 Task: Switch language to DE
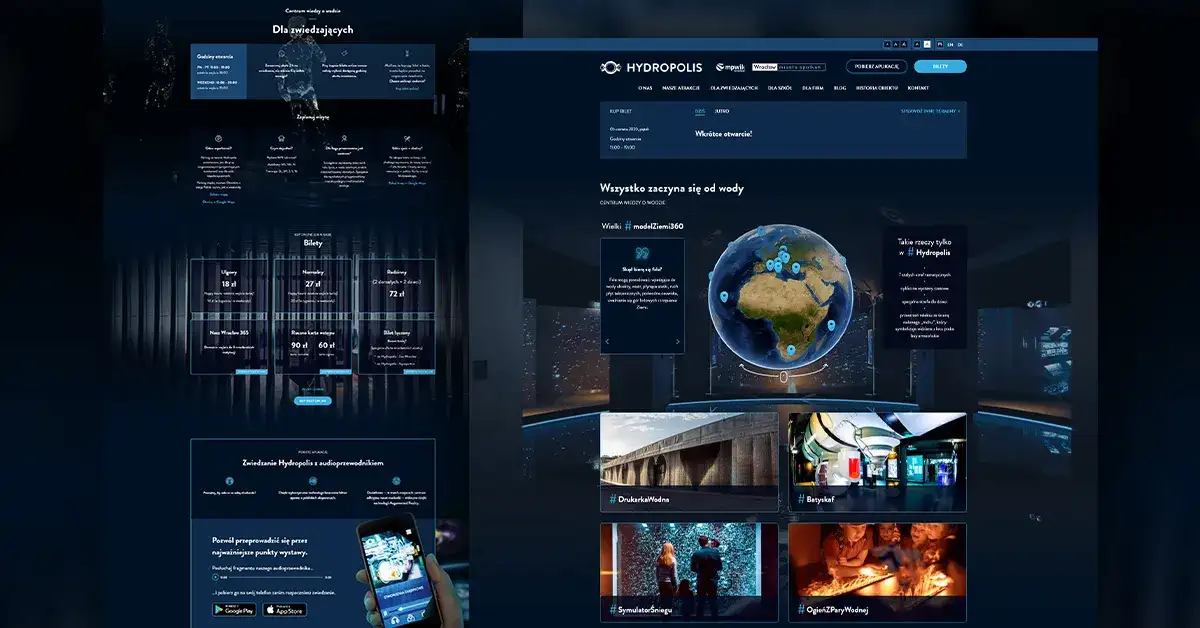tap(960, 44)
